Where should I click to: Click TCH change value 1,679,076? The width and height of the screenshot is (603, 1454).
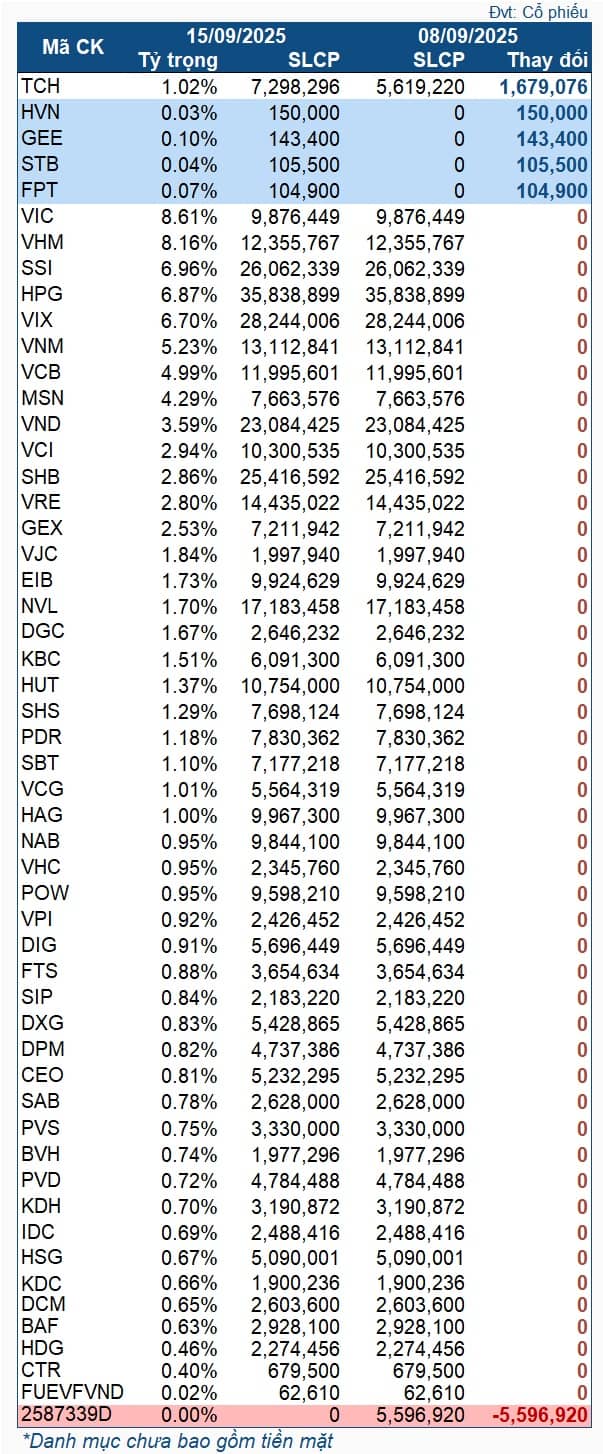543,86
